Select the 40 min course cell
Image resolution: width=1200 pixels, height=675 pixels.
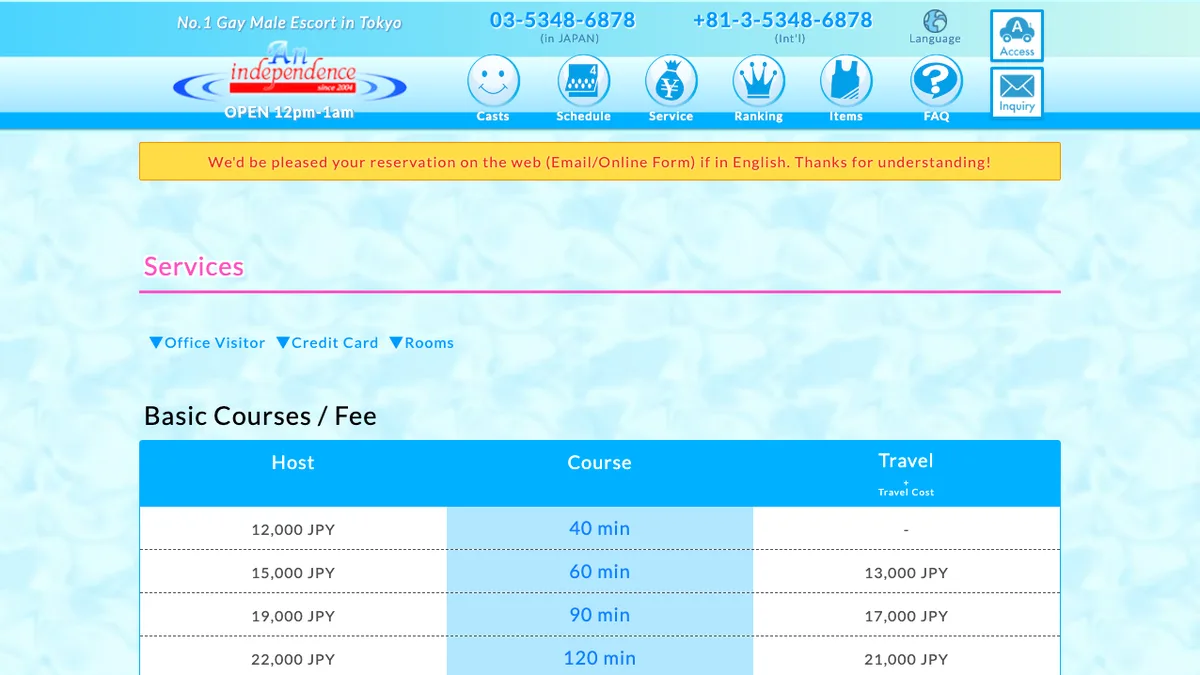coord(600,529)
